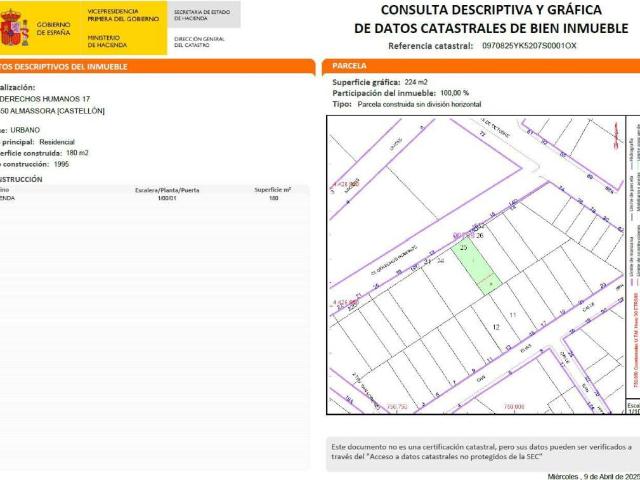Click 'Parcela construida sin división horizontal' text
Image resolution: width=640 pixels, height=480 pixels.
tap(419, 104)
